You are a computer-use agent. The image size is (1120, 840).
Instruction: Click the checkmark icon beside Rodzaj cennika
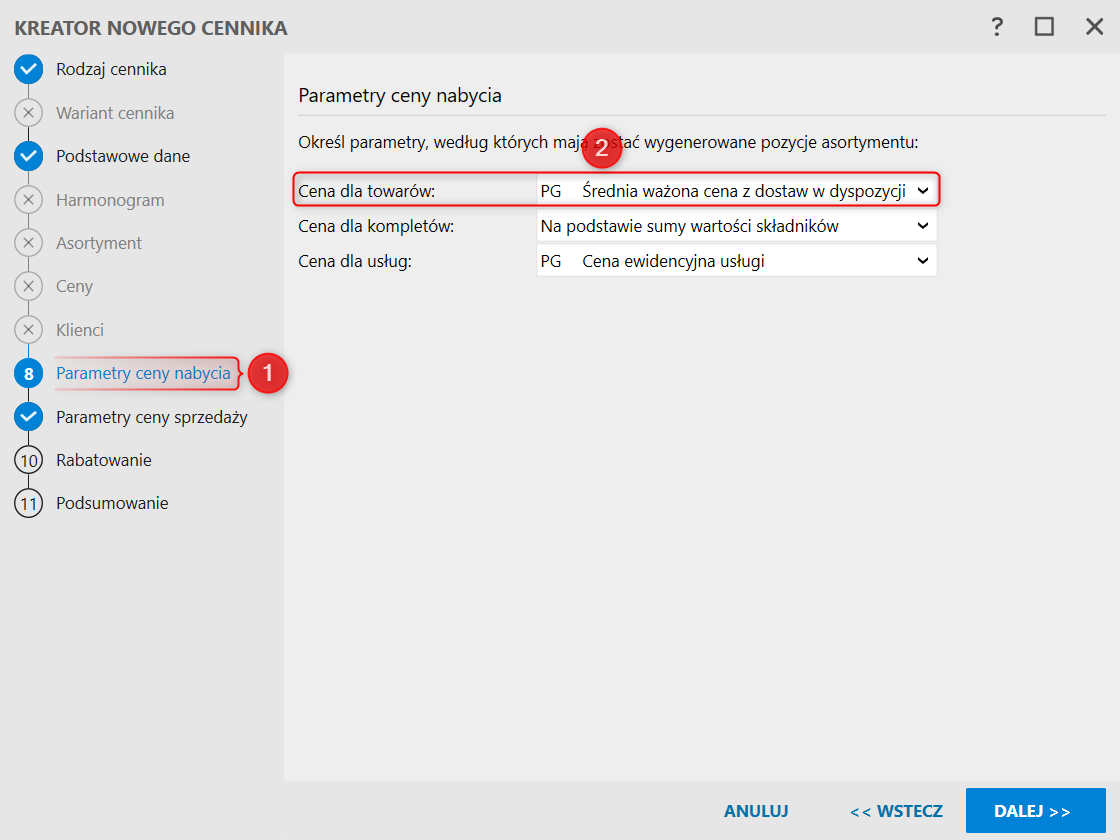[28, 70]
